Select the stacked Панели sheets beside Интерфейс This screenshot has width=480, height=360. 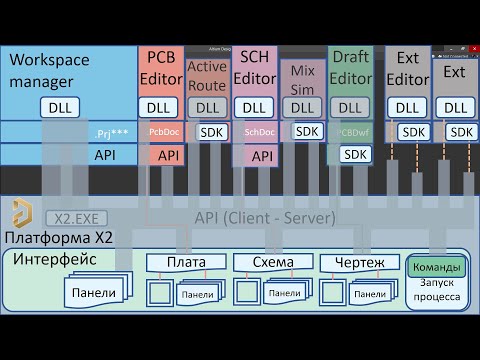[98, 289]
